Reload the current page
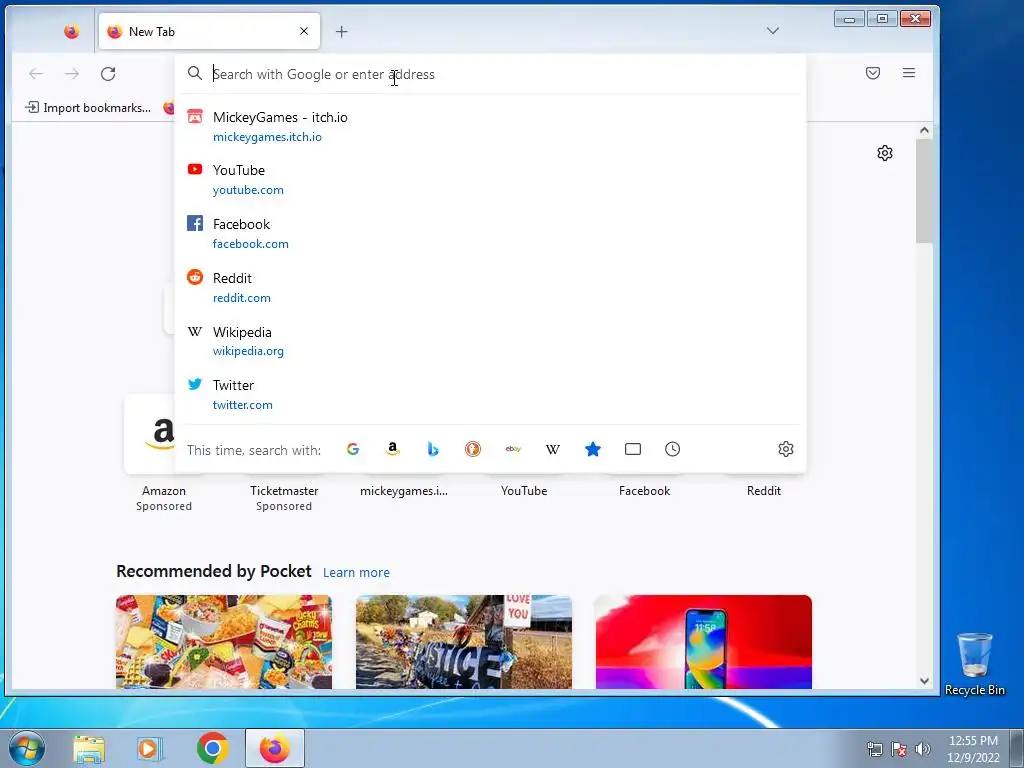Screen dimensions: 1024x768 (108, 74)
